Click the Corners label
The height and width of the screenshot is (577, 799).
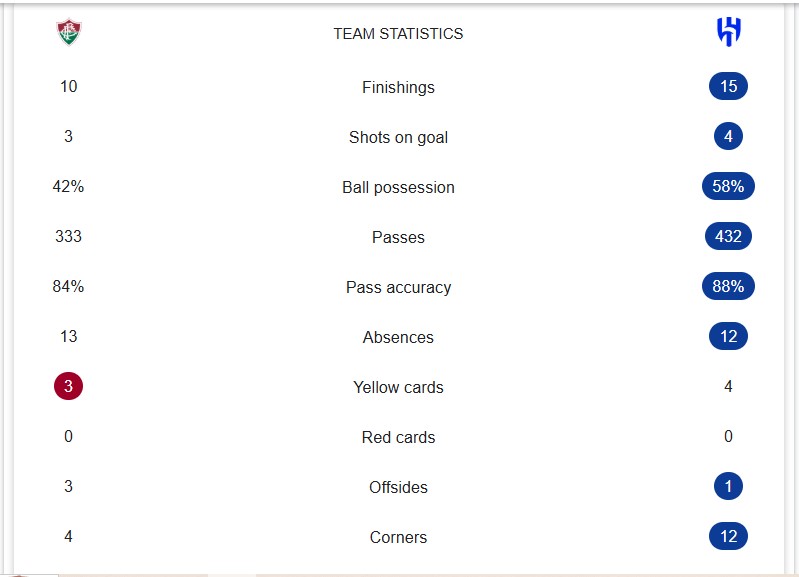(x=398, y=537)
